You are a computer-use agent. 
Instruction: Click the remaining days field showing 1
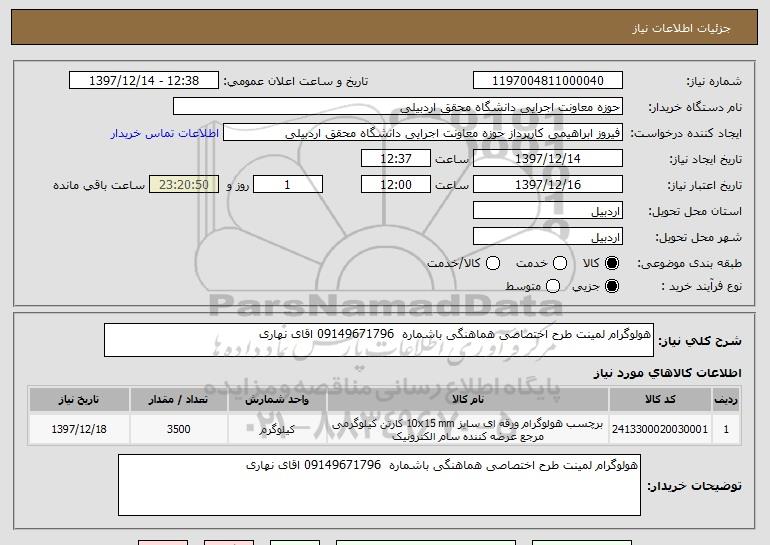tap(288, 185)
